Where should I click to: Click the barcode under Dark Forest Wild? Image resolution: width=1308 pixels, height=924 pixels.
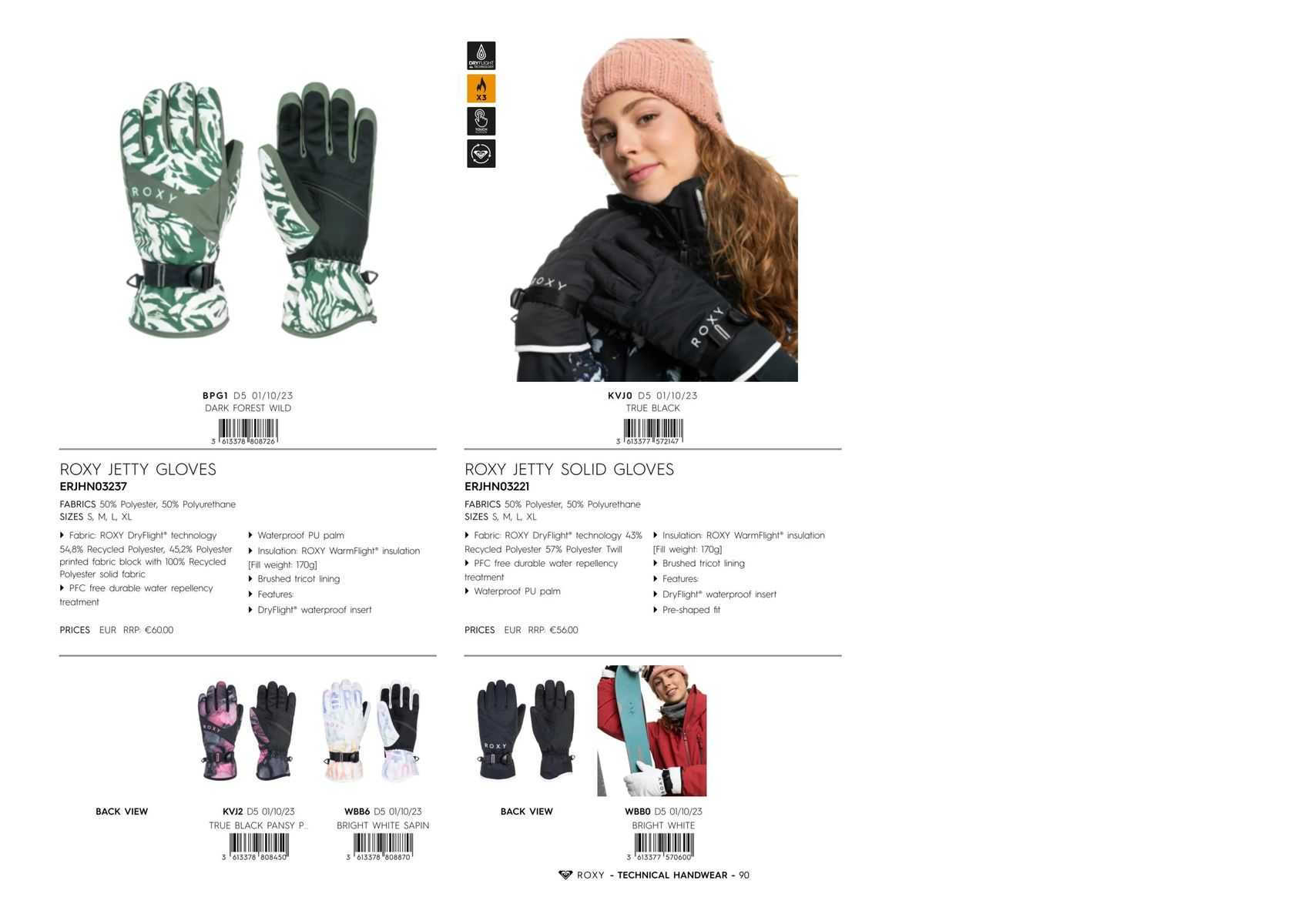(x=247, y=432)
